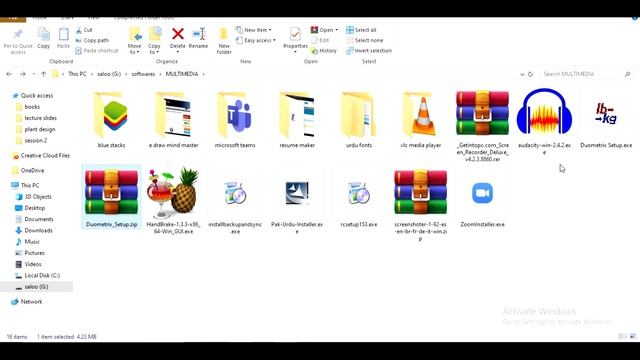Open plant design in the sidebar
Screen dimensions: 640x360
[x=35, y=129]
